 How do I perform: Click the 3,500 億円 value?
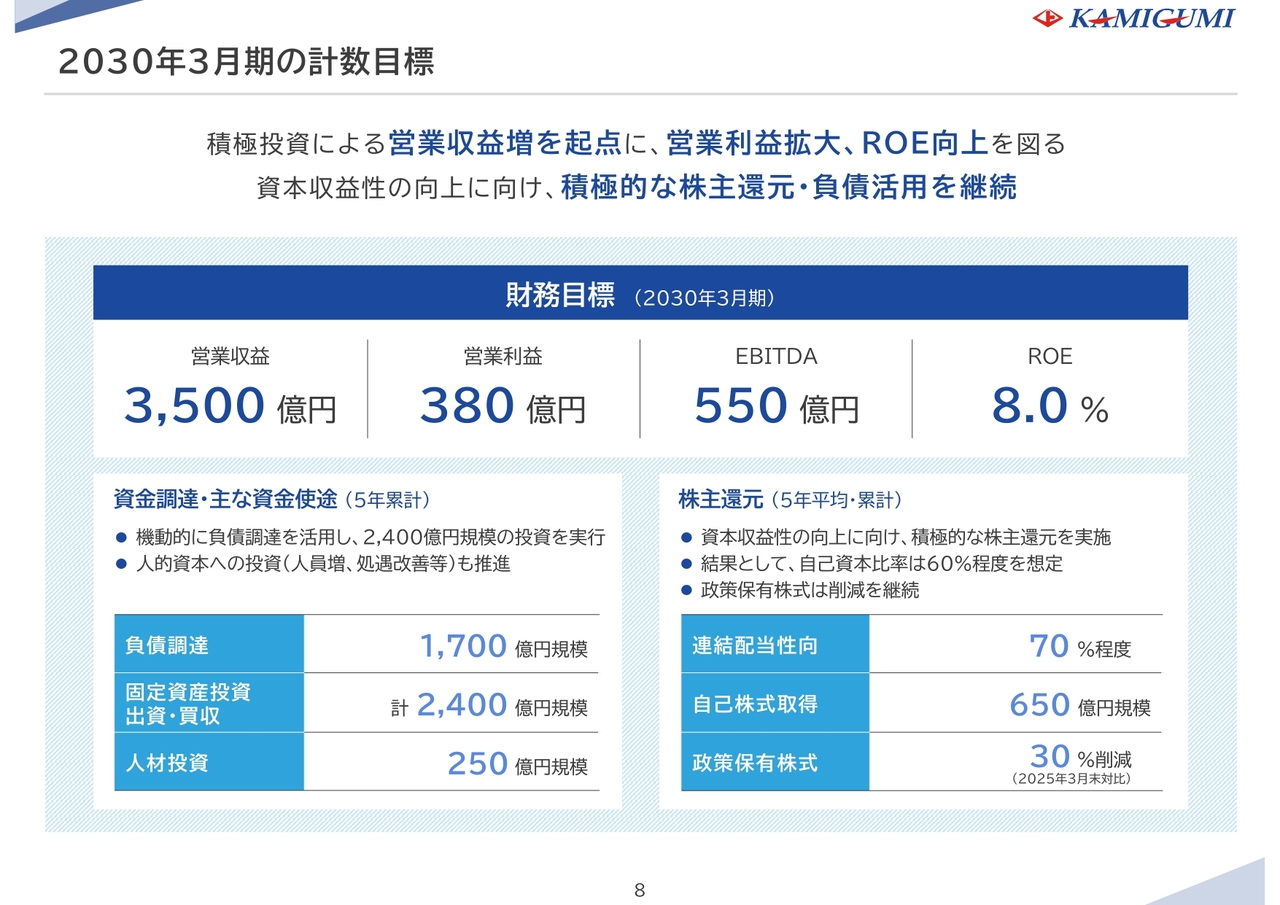(x=230, y=406)
